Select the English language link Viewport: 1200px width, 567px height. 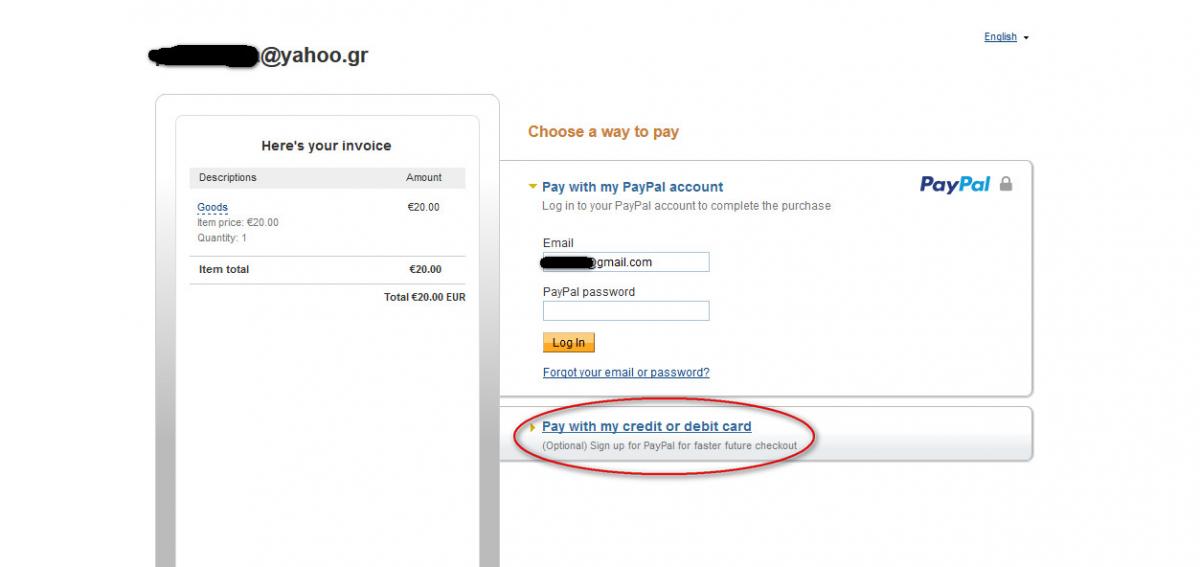pos(1000,37)
